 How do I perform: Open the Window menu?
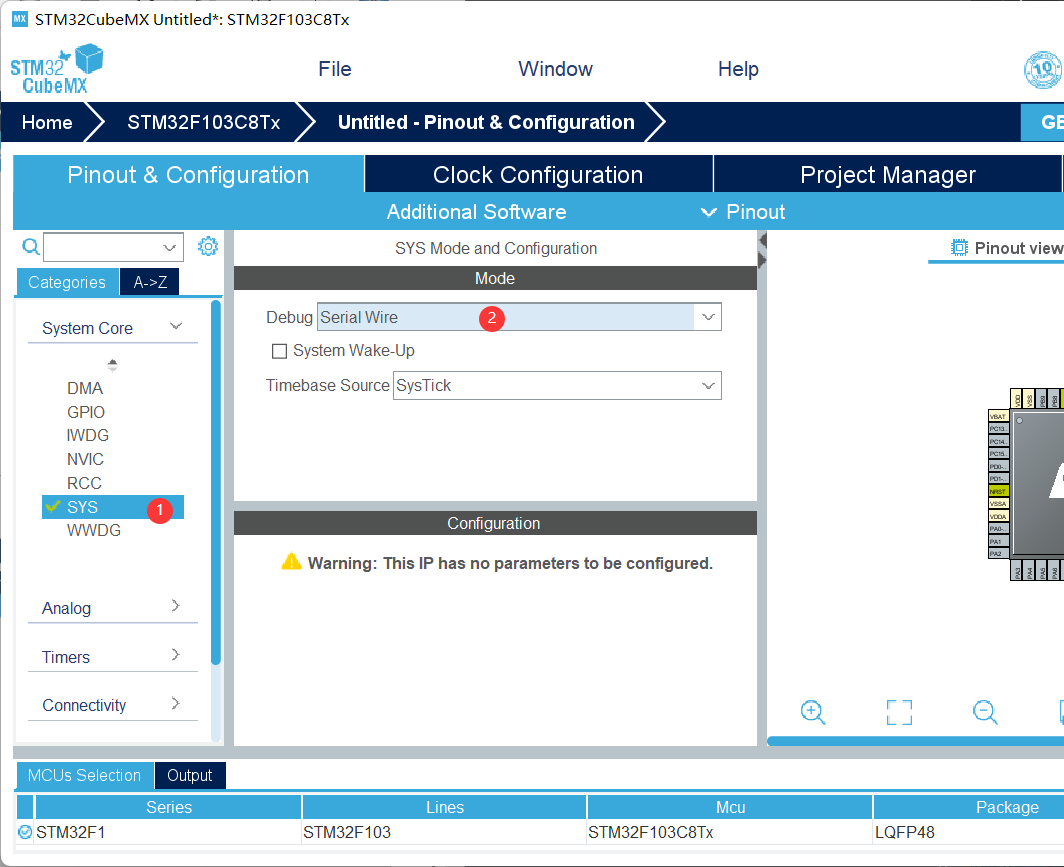(x=555, y=69)
